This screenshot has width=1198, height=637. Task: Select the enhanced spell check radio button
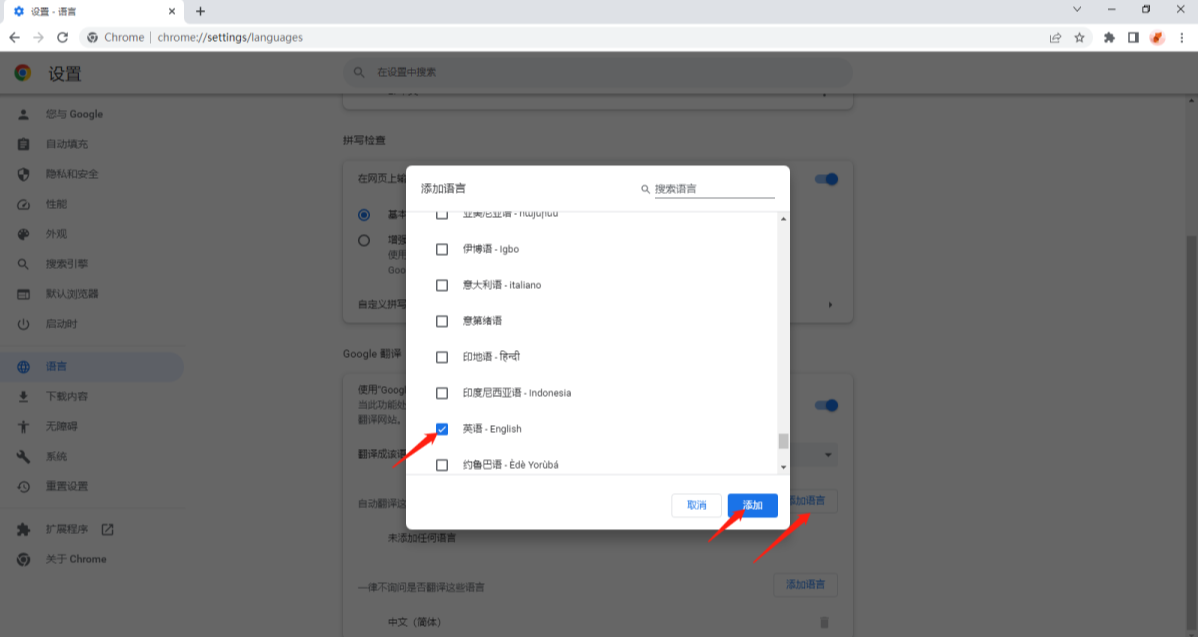coord(364,240)
